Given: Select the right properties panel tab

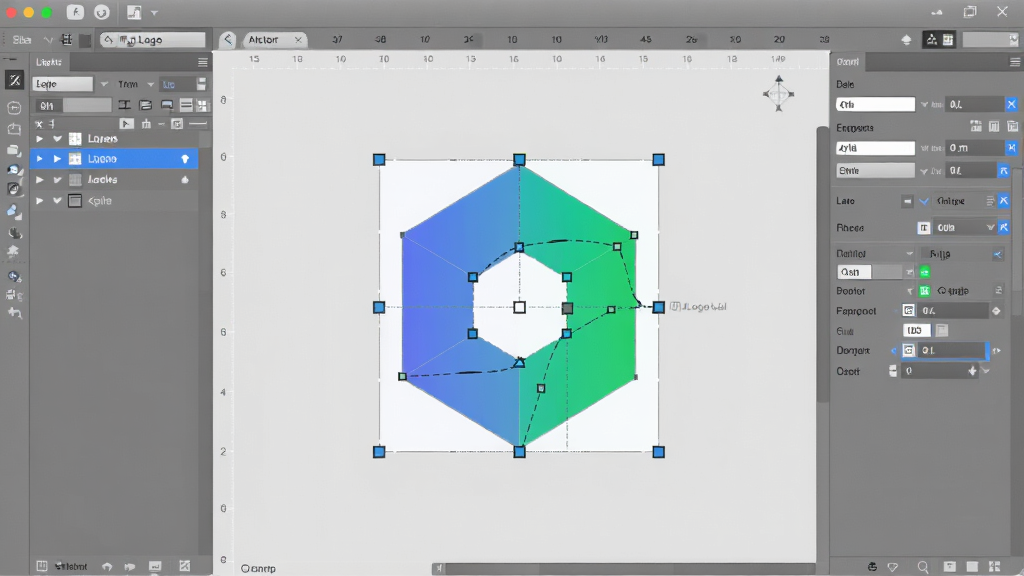Looking at the screenshot, I should tap(848, 62).
